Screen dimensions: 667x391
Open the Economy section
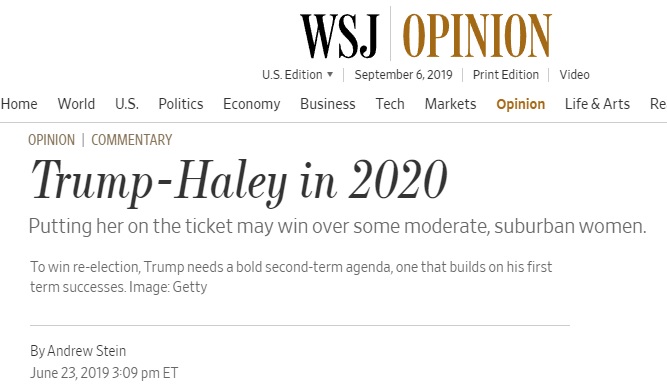[251, 104]
